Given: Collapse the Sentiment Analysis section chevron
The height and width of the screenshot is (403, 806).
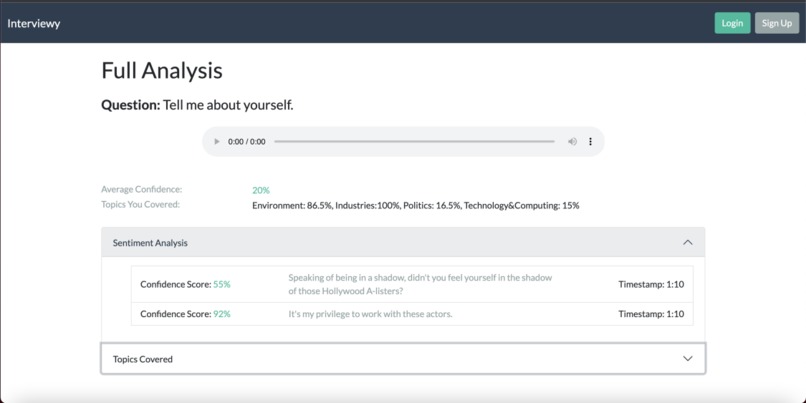Looking at the screenshot, I should [688, 243].
